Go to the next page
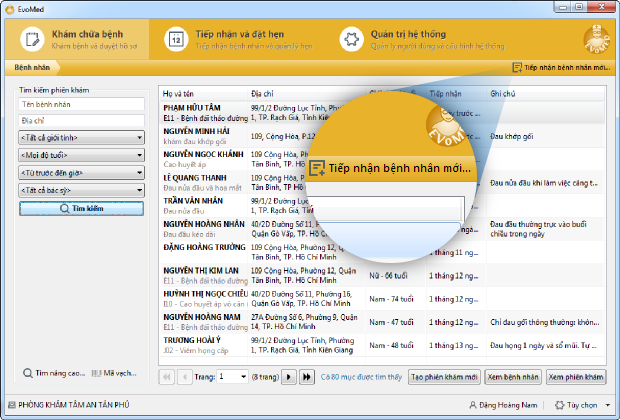This screenshot has width=620, height=420. [289, 377]
